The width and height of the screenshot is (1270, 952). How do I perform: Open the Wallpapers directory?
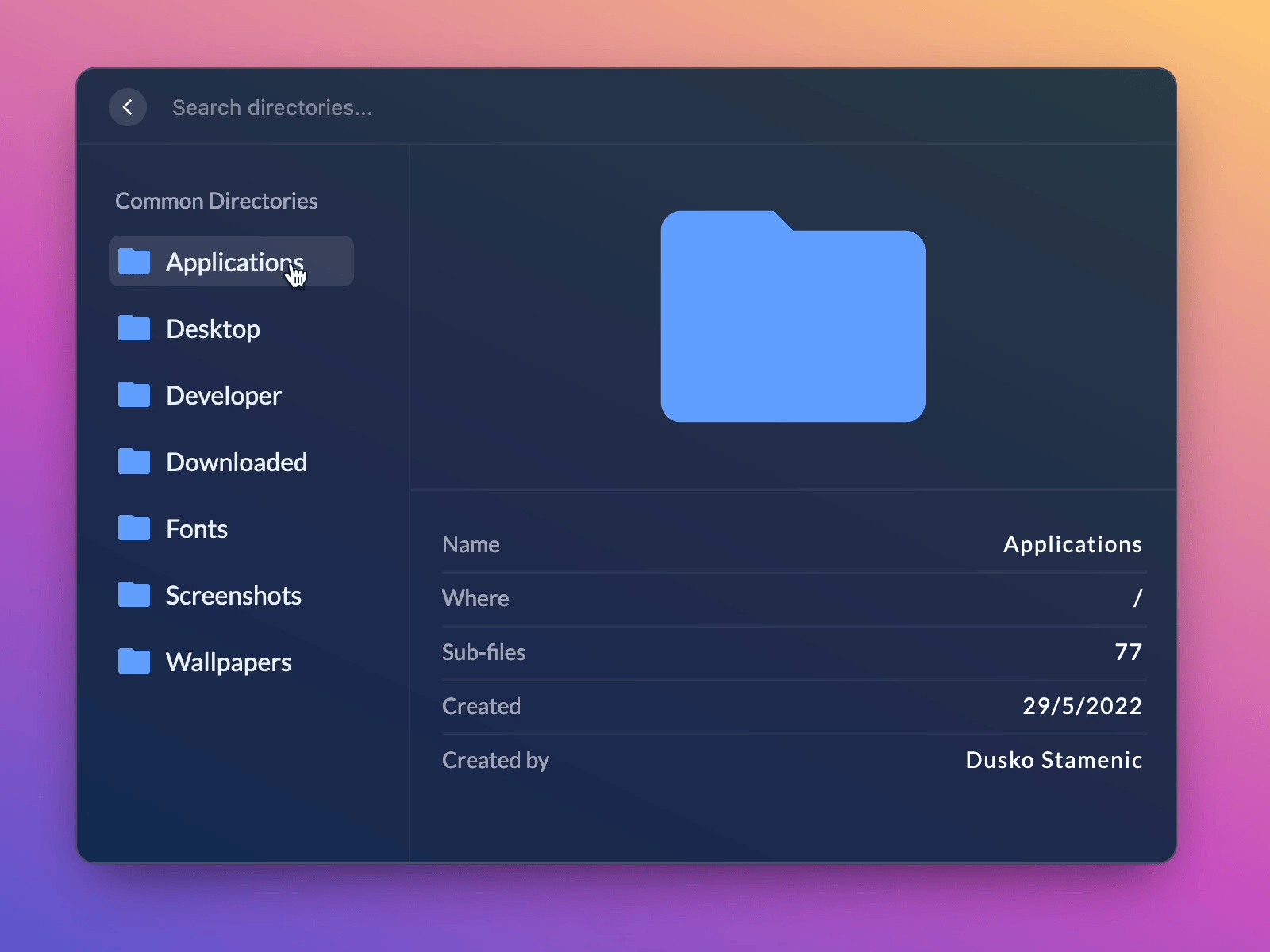[229, 661]
